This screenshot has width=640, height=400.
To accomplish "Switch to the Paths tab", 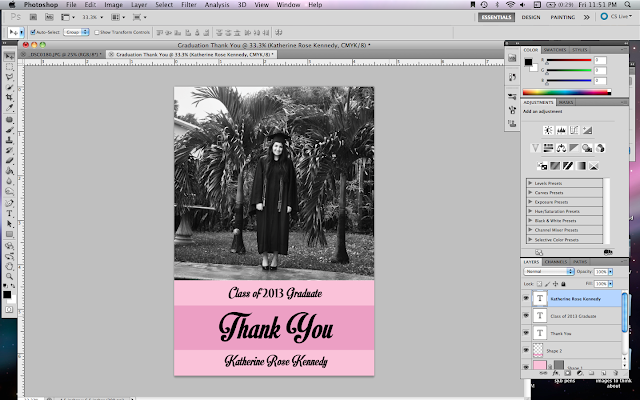I will pos(580,262).
